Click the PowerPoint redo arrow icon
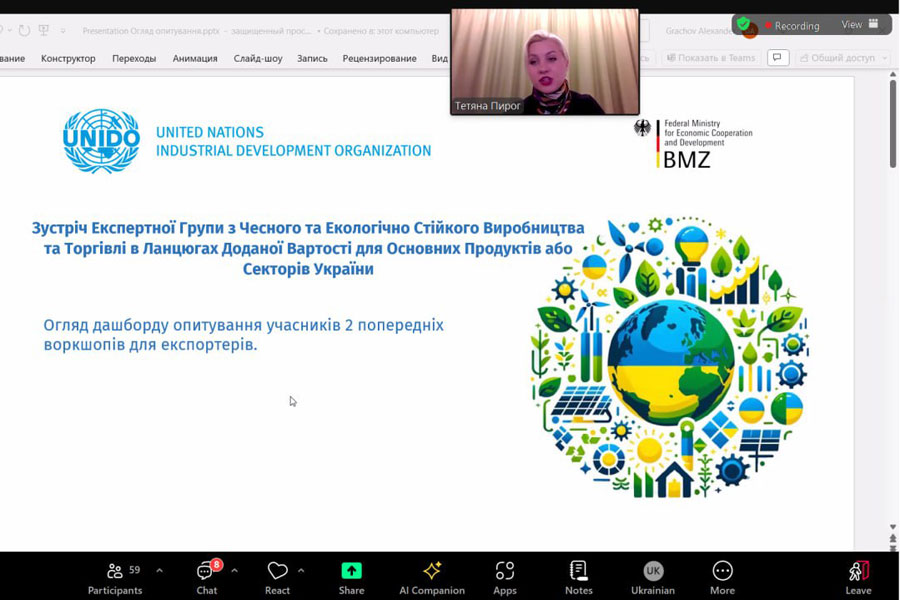Viewport: 900px width, 600px height. pyautogui.click(x=24, y=30)
